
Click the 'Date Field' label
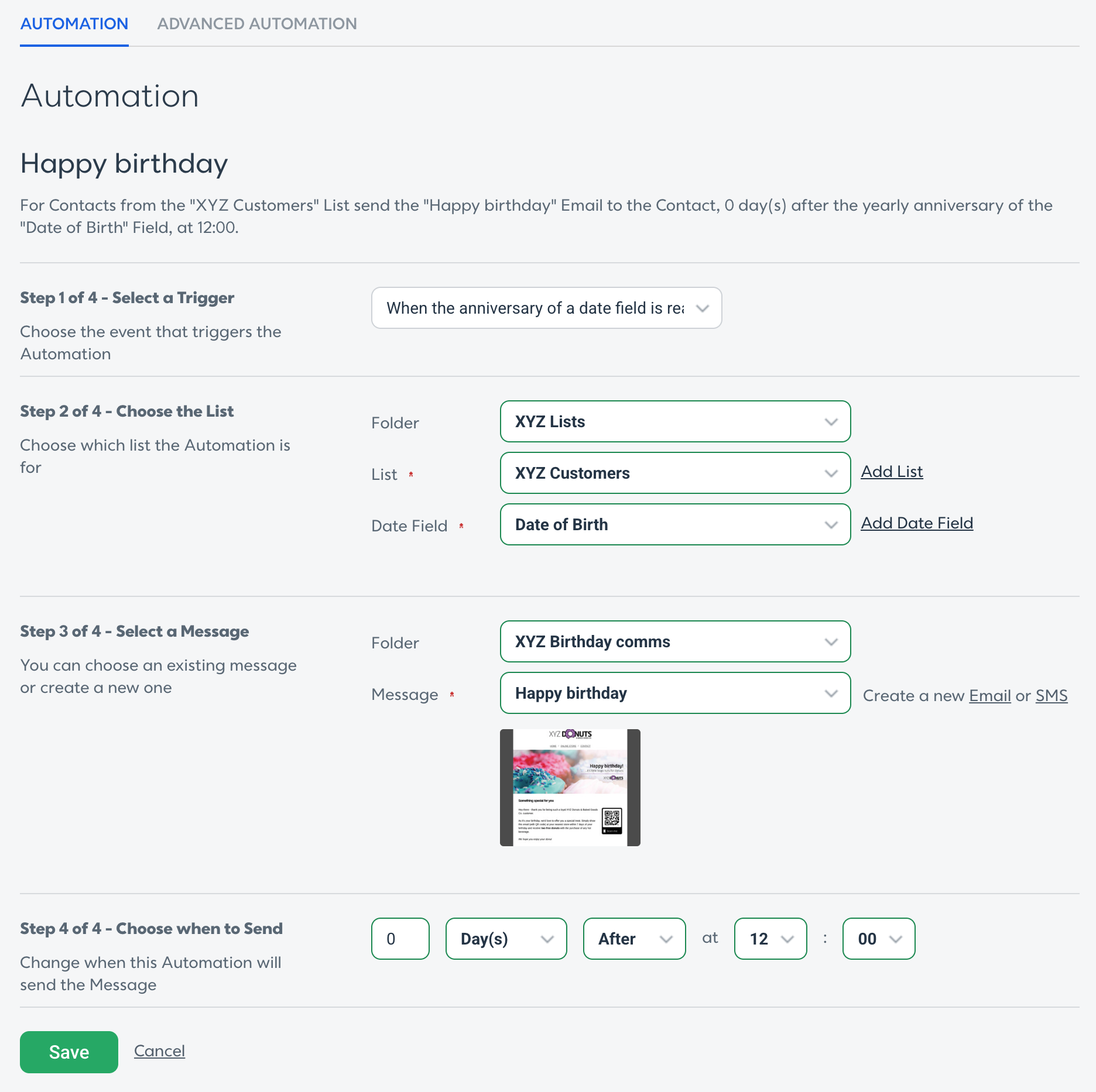[409, 526]
